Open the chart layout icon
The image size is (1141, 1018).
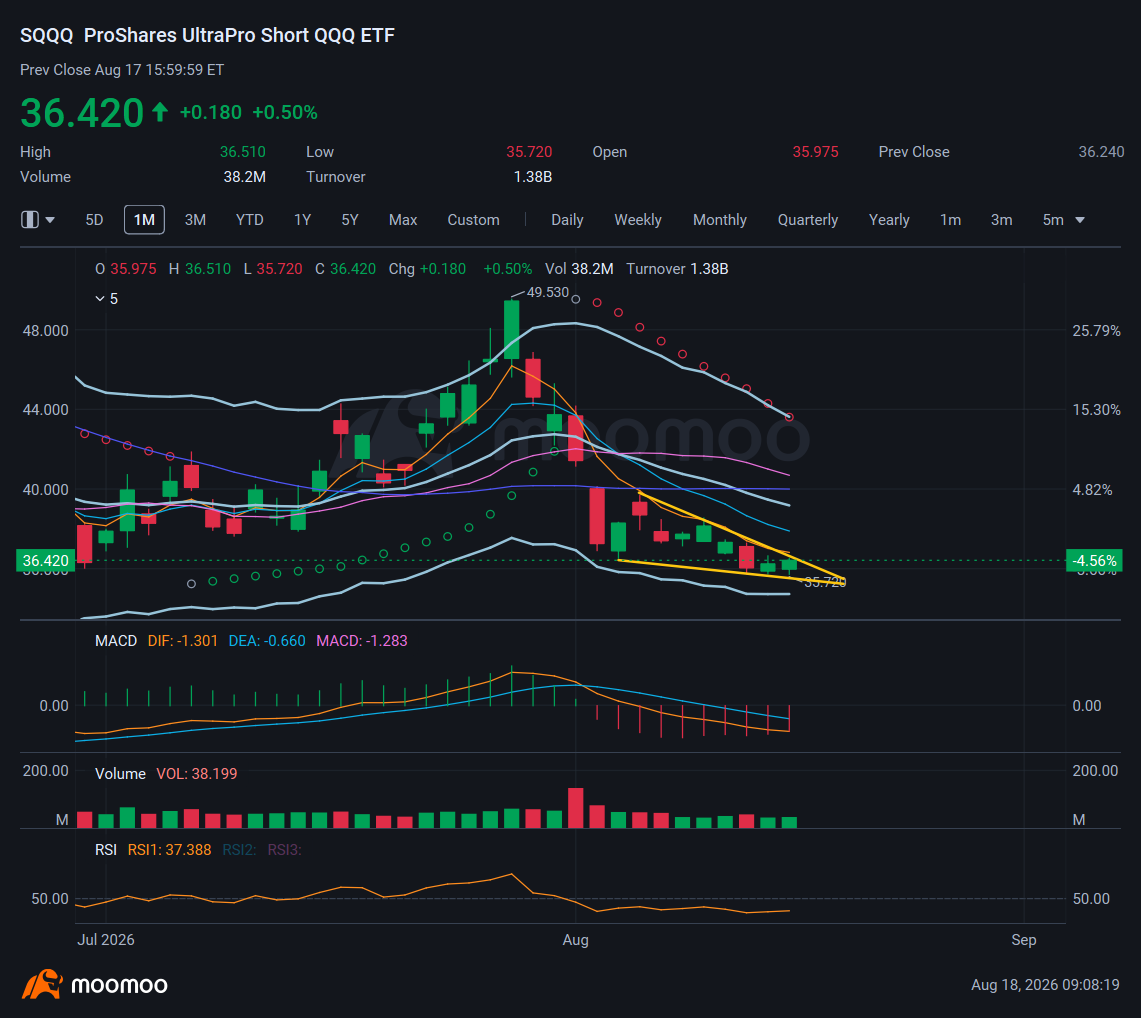(30, 220)
